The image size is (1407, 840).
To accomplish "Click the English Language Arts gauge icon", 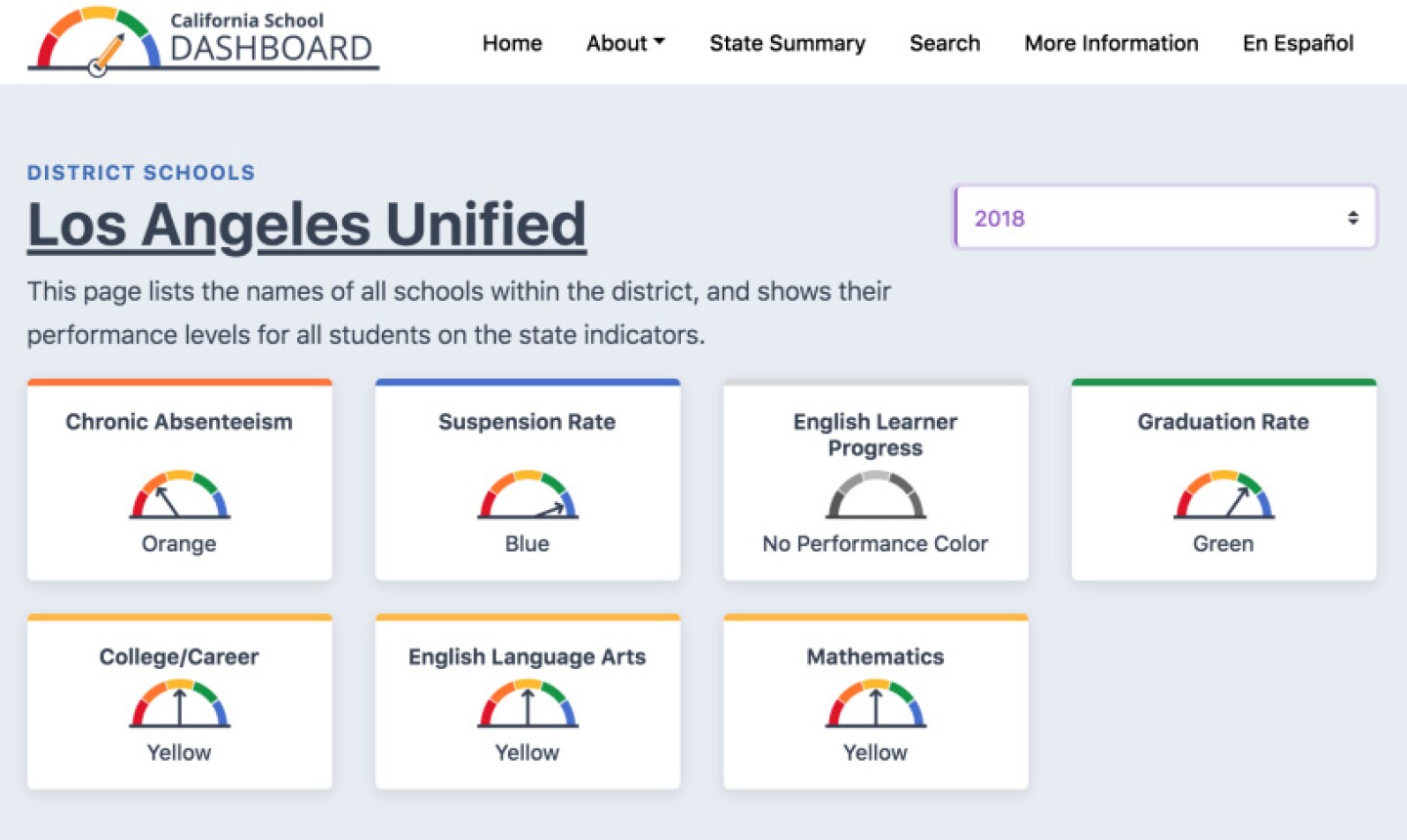I will [x=528, y=703].
